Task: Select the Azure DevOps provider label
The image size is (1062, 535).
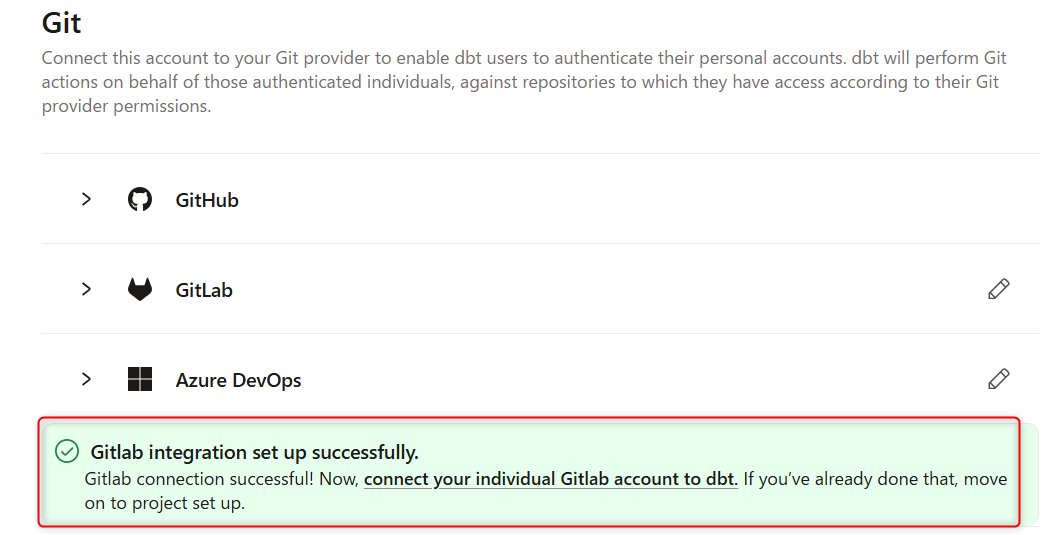Action: click(x=238, y=380)
